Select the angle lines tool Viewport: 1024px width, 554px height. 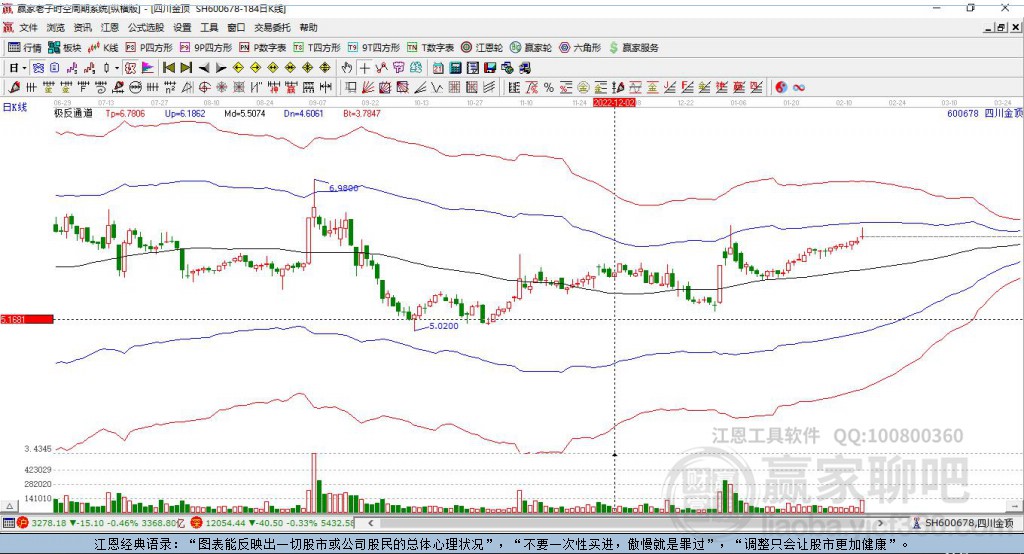tap(420, 88)
